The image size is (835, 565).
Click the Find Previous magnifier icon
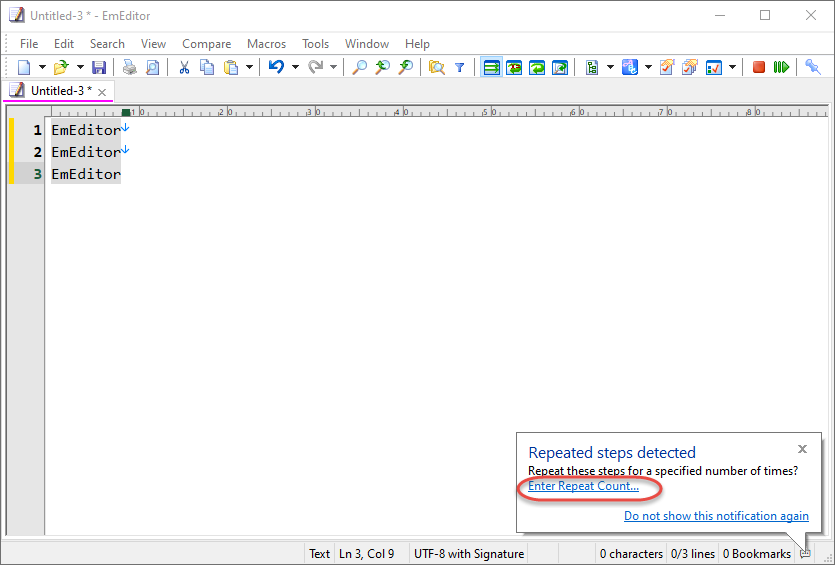pos(382,68)
